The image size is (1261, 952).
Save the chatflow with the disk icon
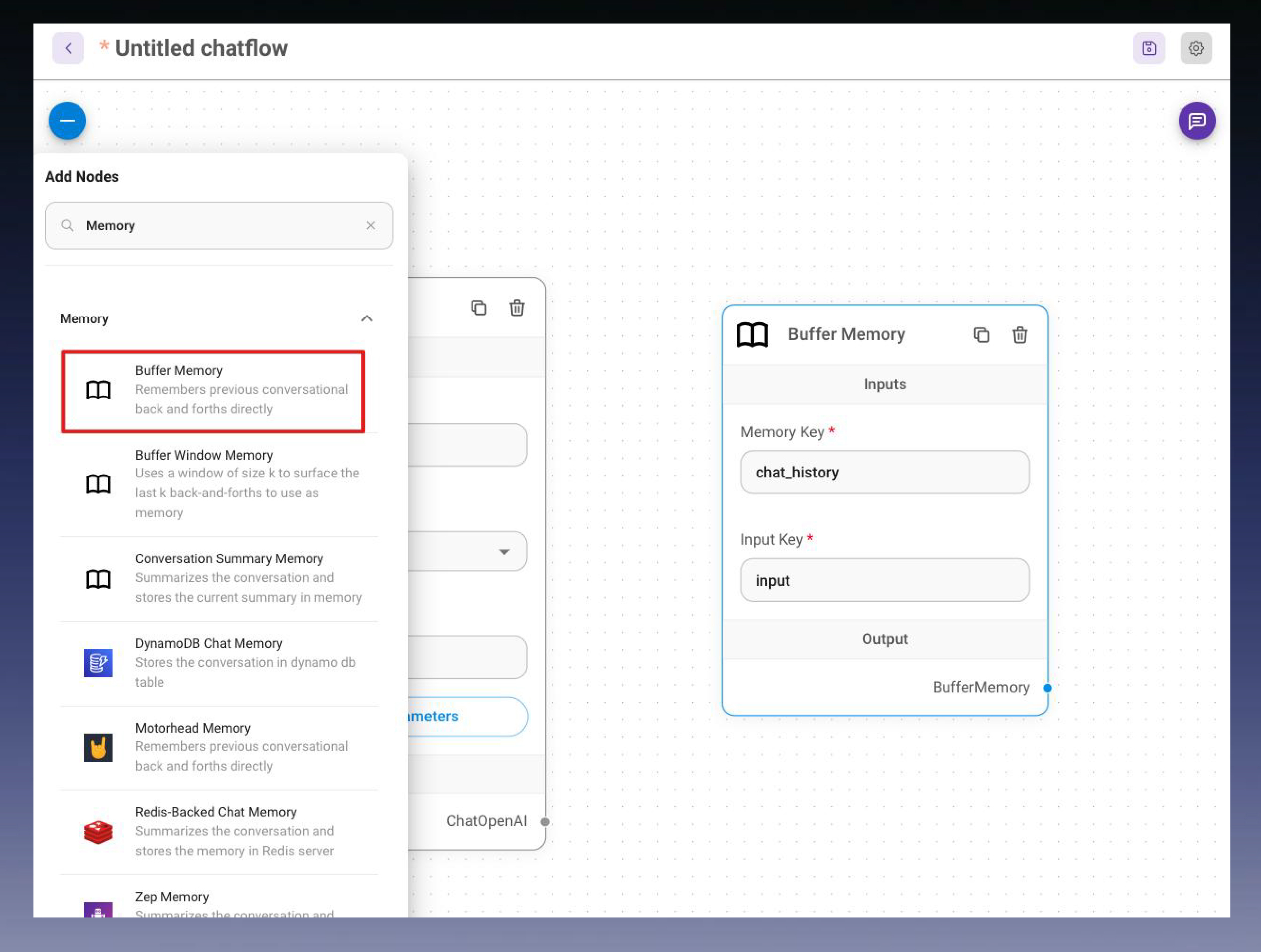click(1149, 48)
